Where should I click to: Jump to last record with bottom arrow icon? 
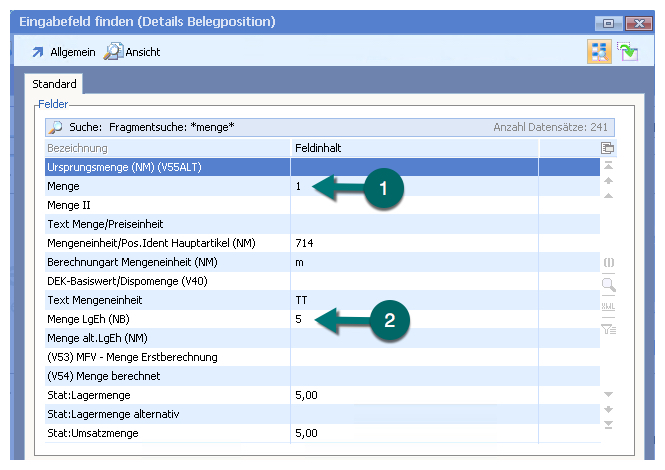pos(608,425)
